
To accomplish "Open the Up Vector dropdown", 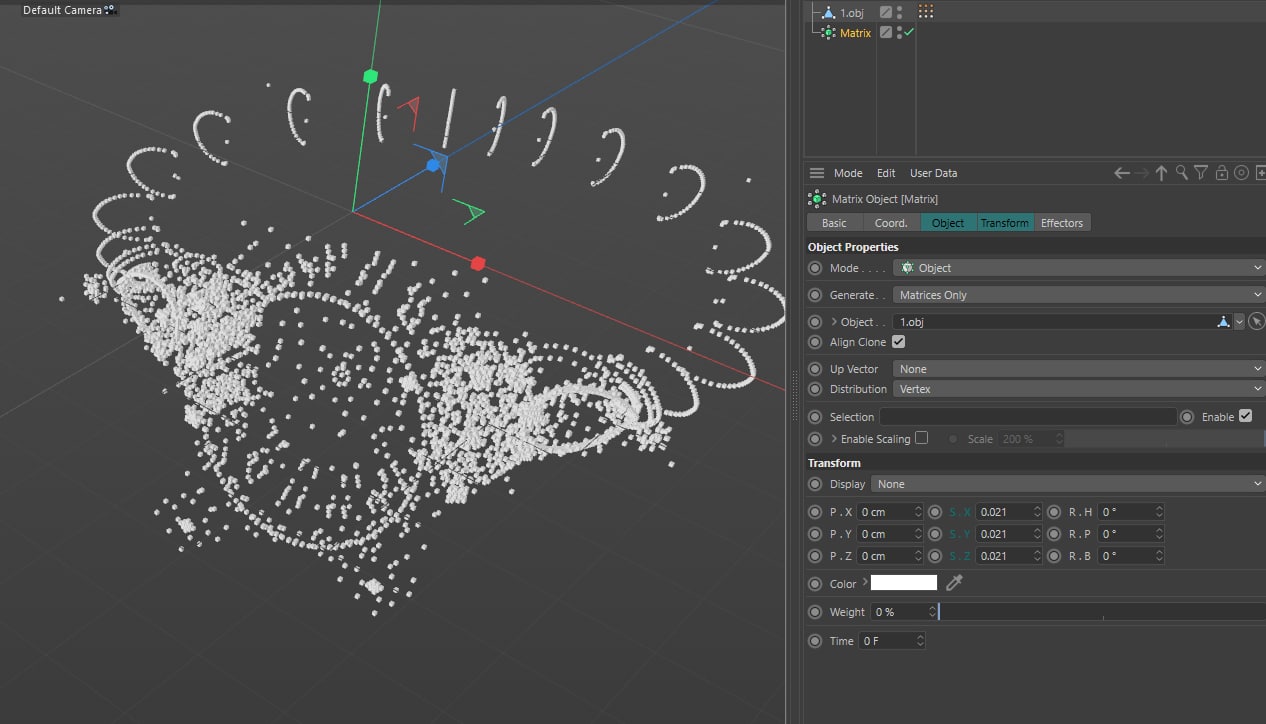I will click(x=1079, y=369).
